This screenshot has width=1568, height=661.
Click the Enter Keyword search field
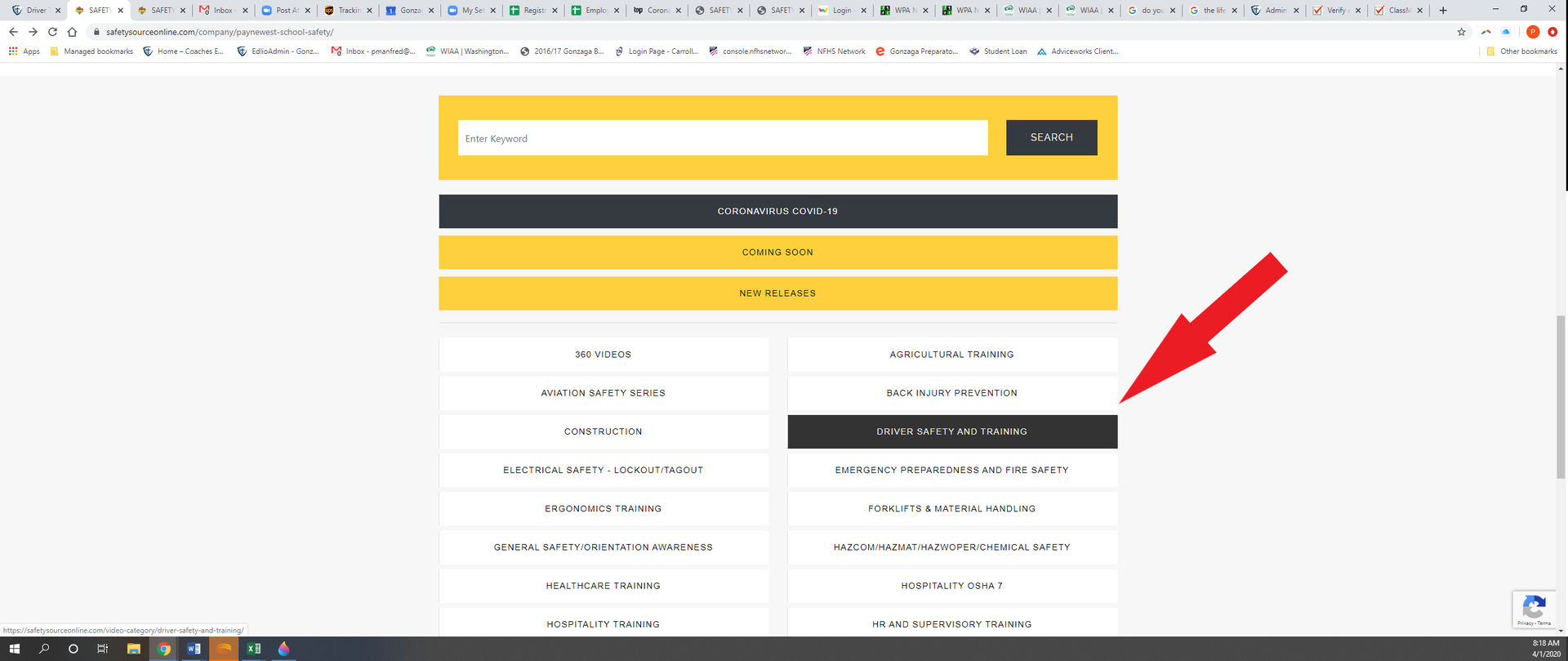coord(722,138)
